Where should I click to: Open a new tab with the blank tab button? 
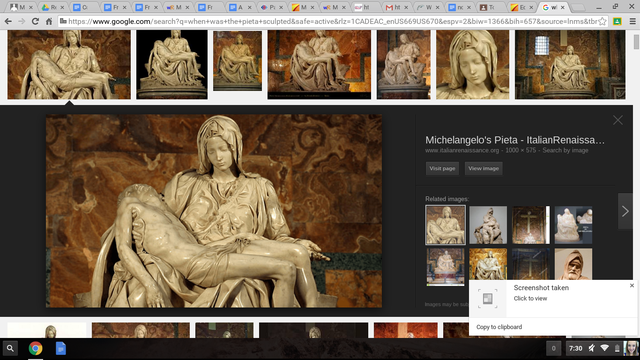577,7
